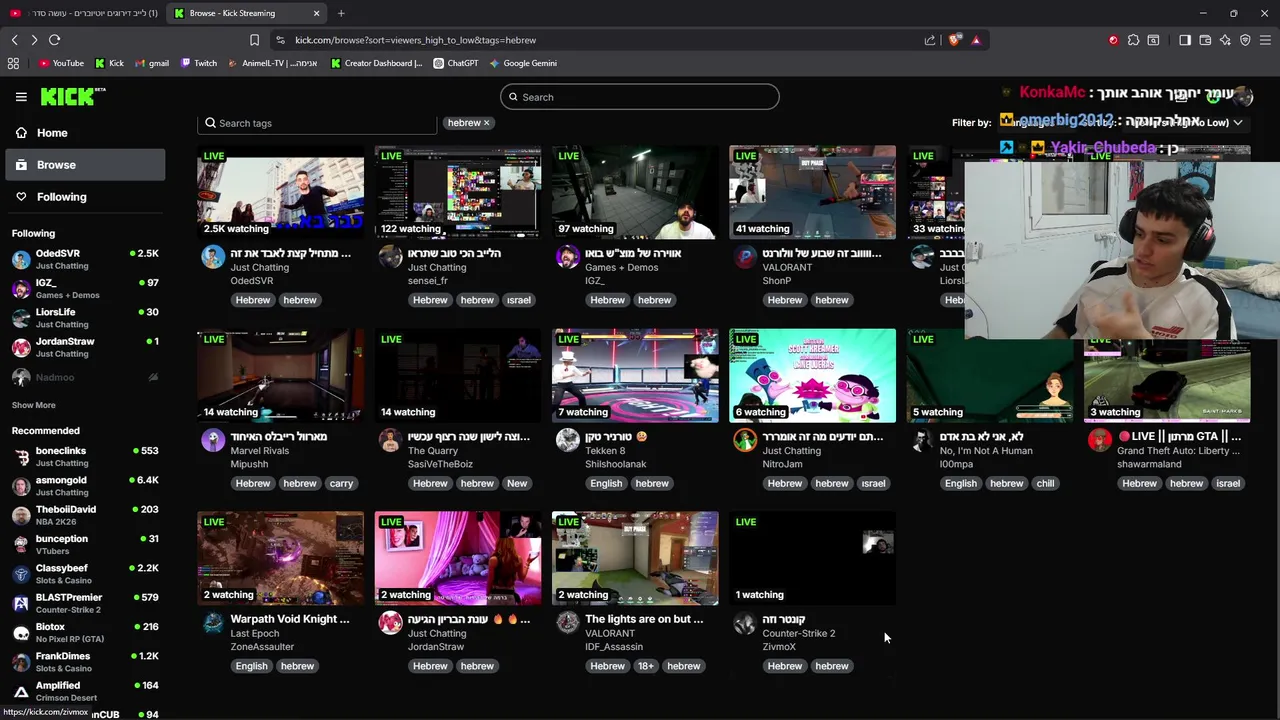Click Classybeef avatar in sidebar
Viewport: 1280px width, 720px height.
tap(21, 574)
